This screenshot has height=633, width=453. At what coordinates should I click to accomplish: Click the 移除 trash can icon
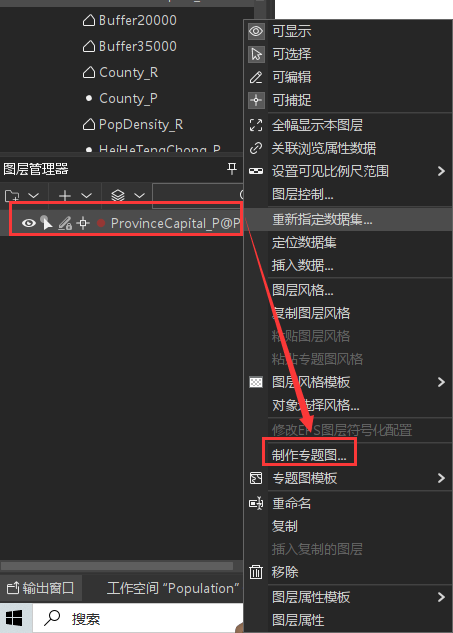[256, 572]
